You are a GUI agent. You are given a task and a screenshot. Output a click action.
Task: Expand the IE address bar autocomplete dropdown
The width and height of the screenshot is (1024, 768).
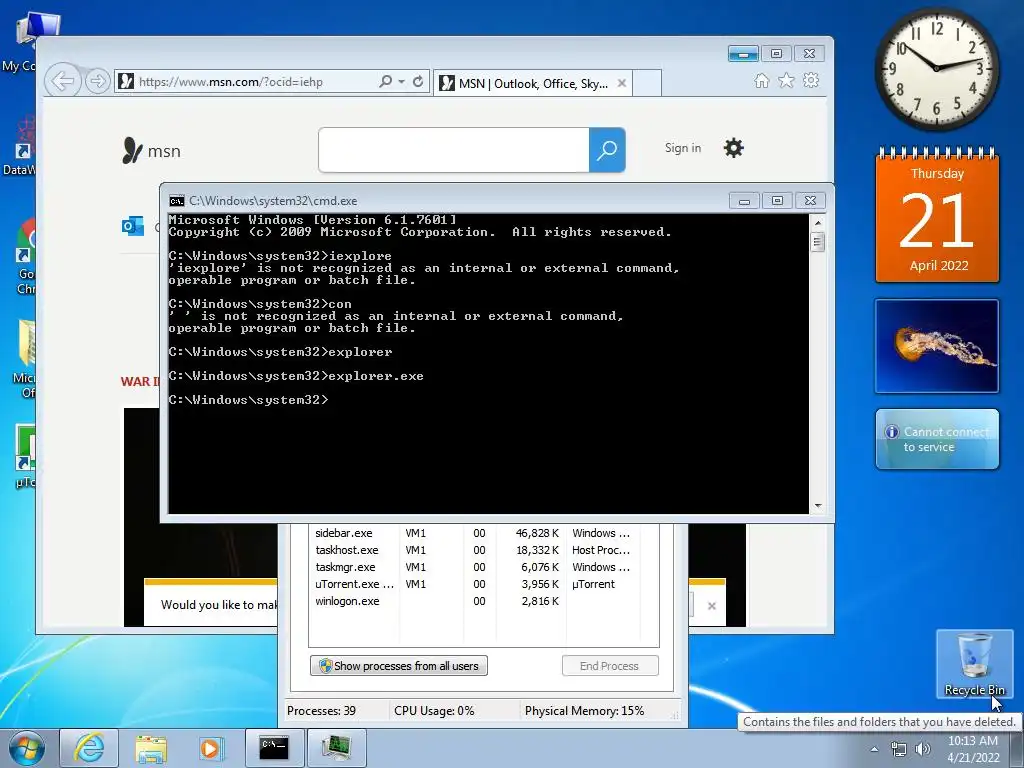tap(402, 82)
